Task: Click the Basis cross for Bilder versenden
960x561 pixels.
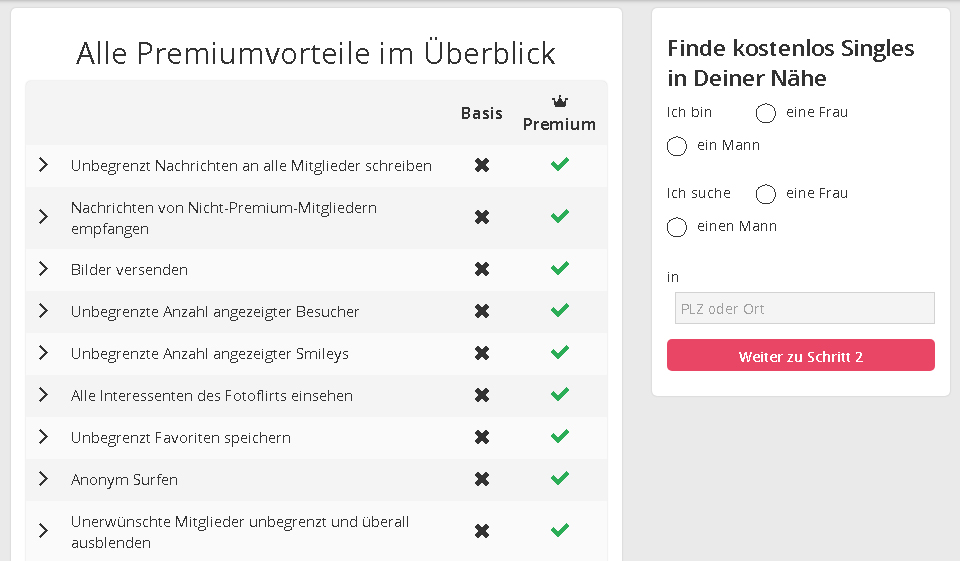Action: [x=482, y=269]
